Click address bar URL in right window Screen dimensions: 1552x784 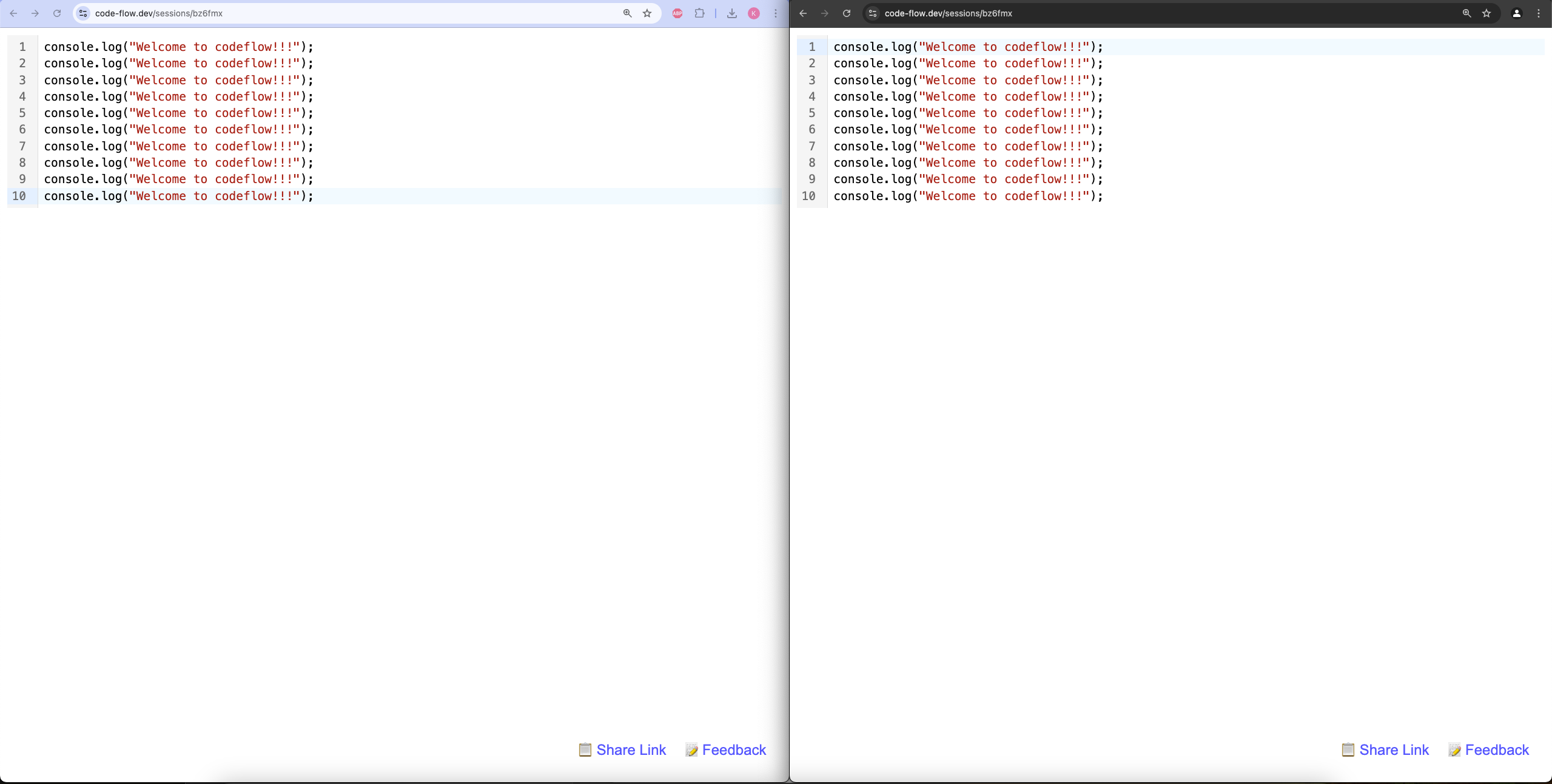(x=948, y=13)
